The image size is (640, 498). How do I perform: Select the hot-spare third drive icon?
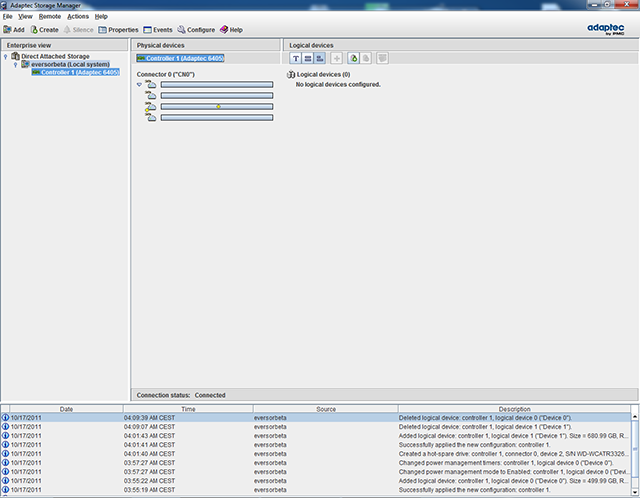pyautogui.click(x=151, y=106)
